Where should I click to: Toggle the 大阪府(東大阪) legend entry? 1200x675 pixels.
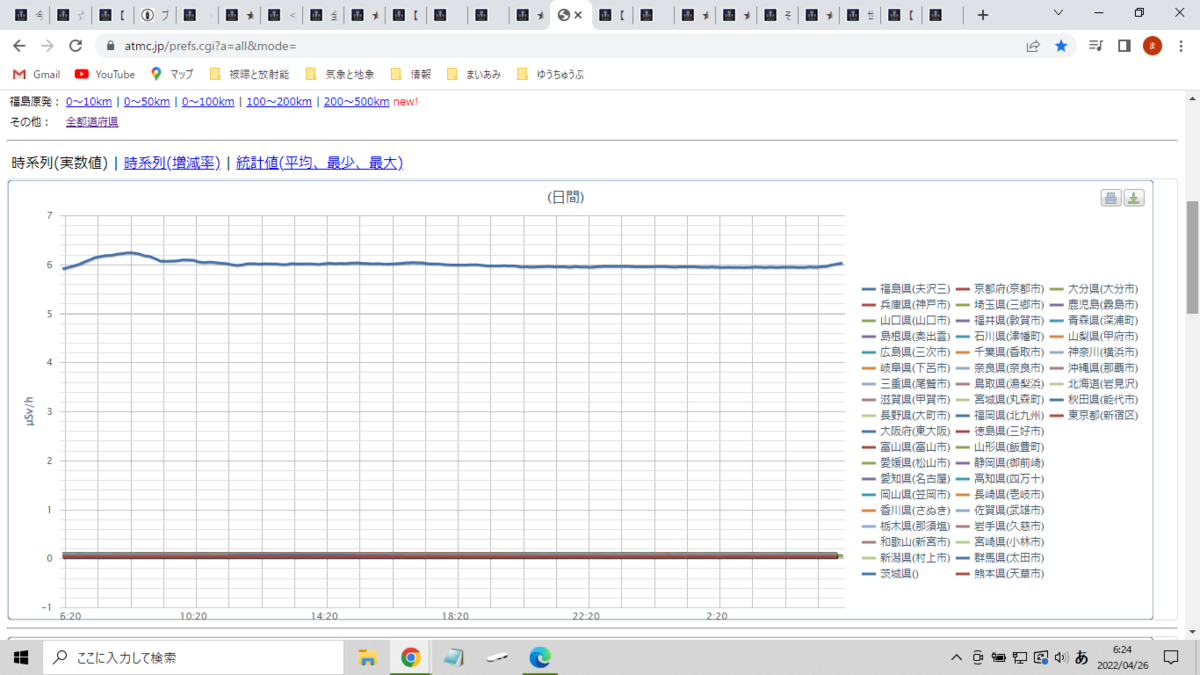(x=904, y=431)
